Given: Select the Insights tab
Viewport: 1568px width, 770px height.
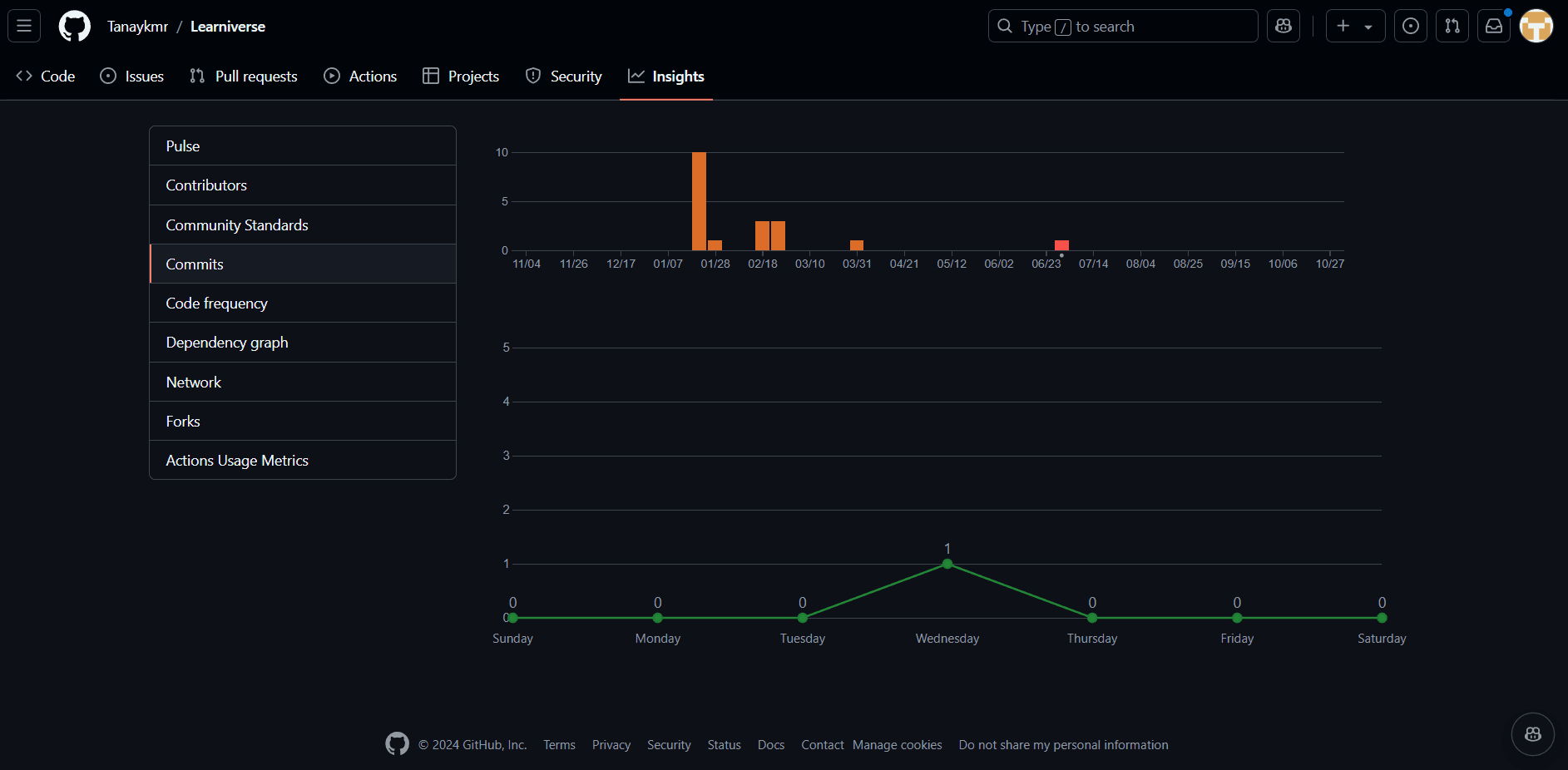Looking at the screenshot, I should pyautogui.click(x=666, y=76).
